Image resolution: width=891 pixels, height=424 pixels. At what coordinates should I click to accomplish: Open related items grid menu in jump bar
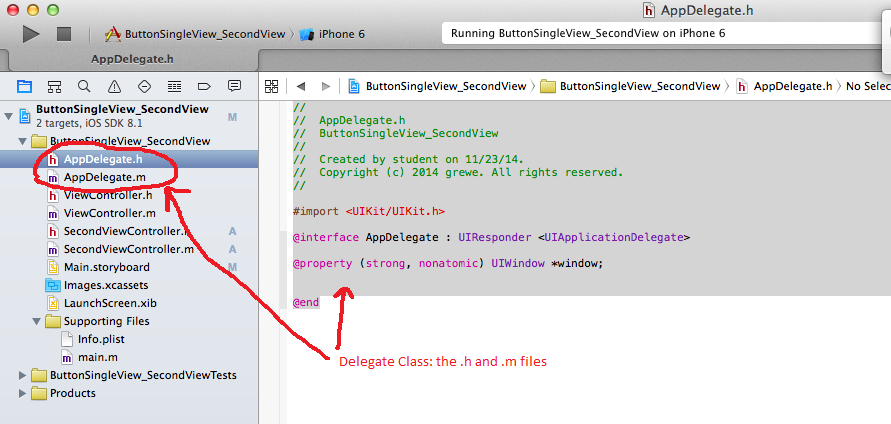click(x=270, y=86)
